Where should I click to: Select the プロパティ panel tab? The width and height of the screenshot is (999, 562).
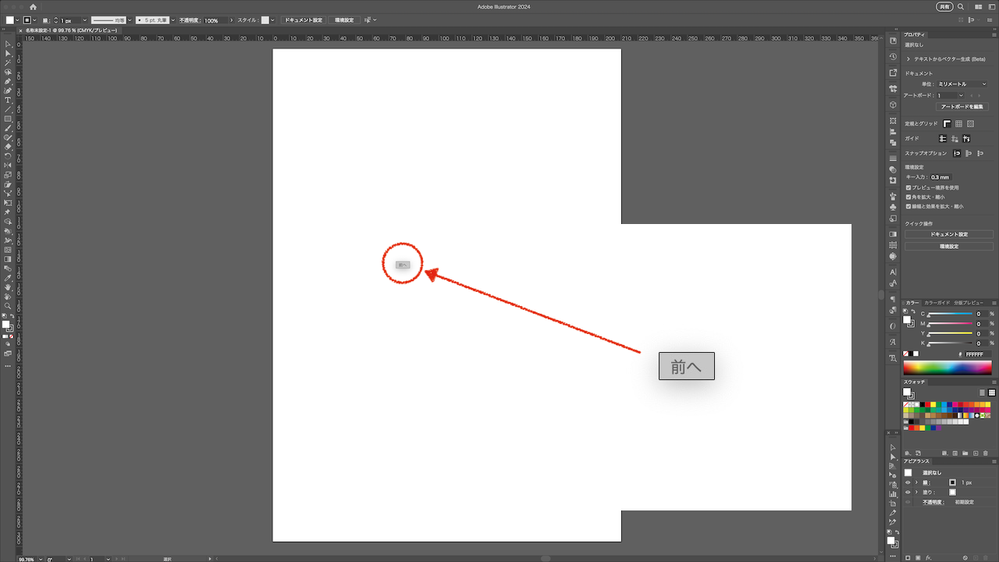(x=914, y=34)
